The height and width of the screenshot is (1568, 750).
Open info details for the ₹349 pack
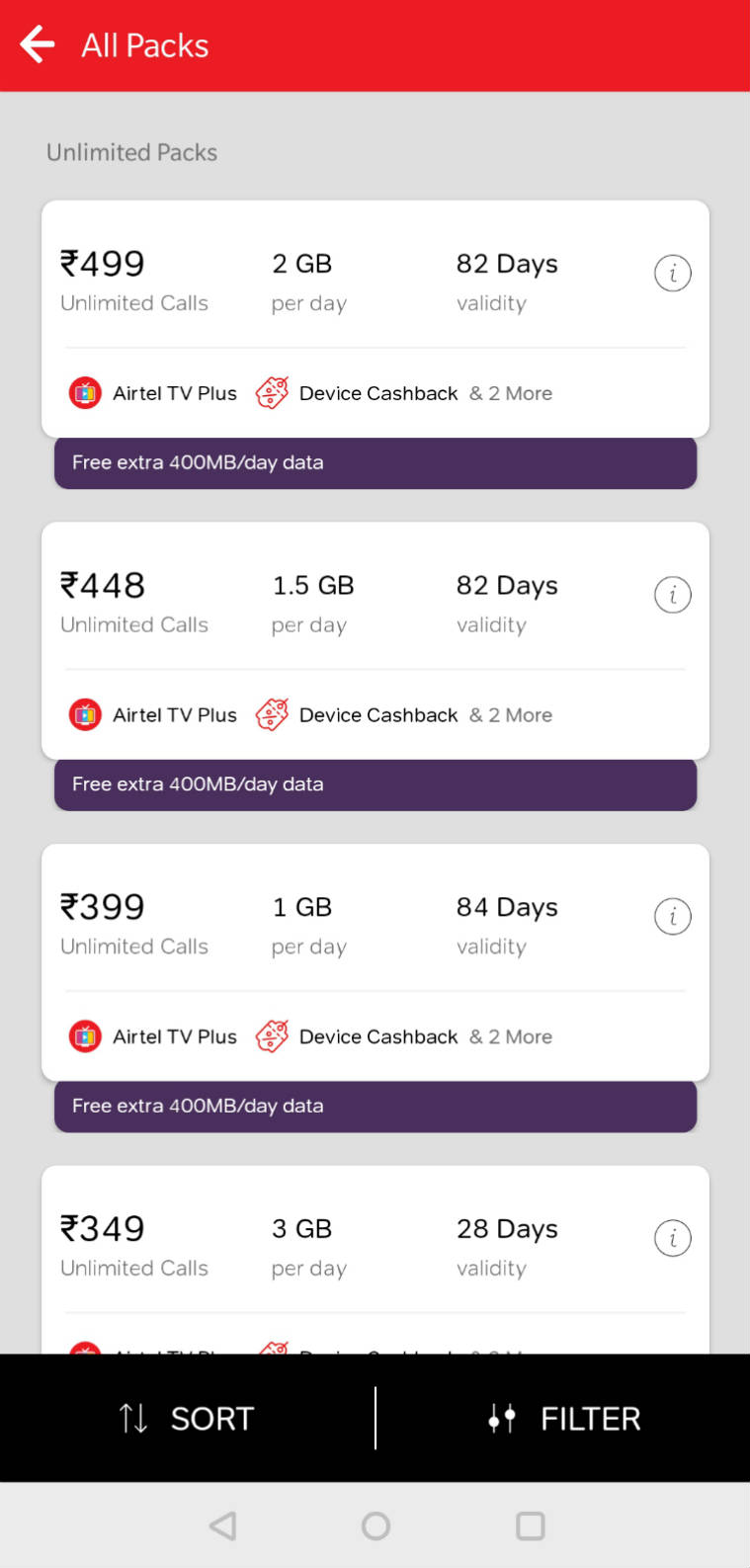(x=673, y=1237)
